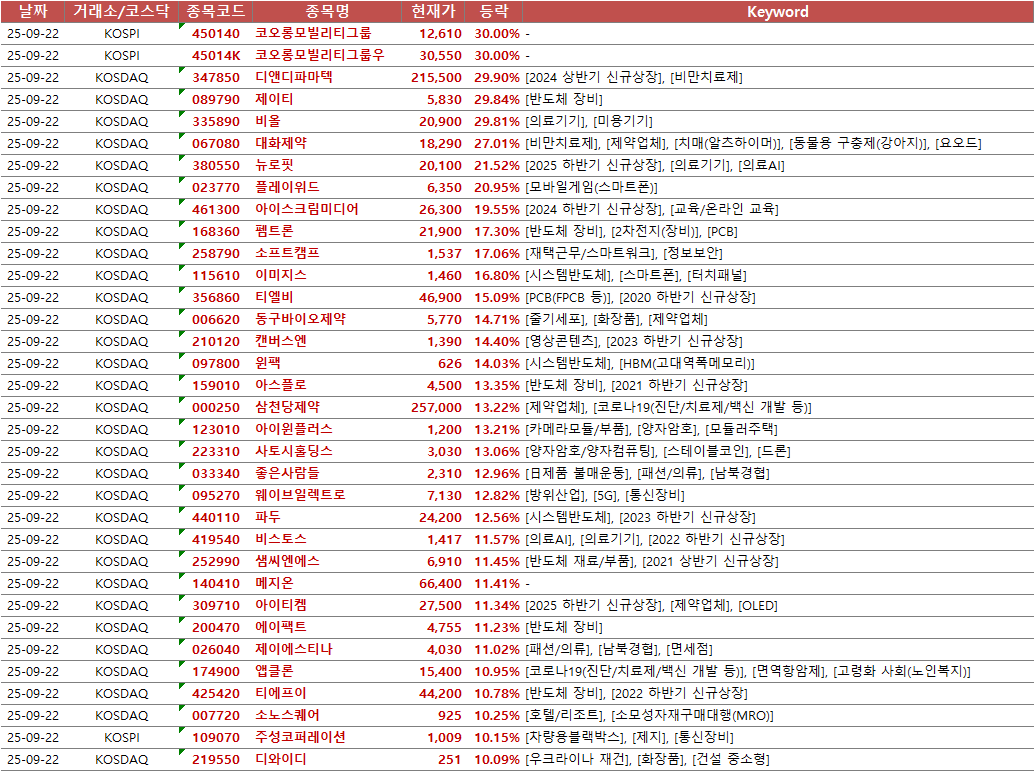Click stock name 소프트캠프
Image resolution: width=1034 pixels, height=771 pixels.
click(x=288, y=253)
